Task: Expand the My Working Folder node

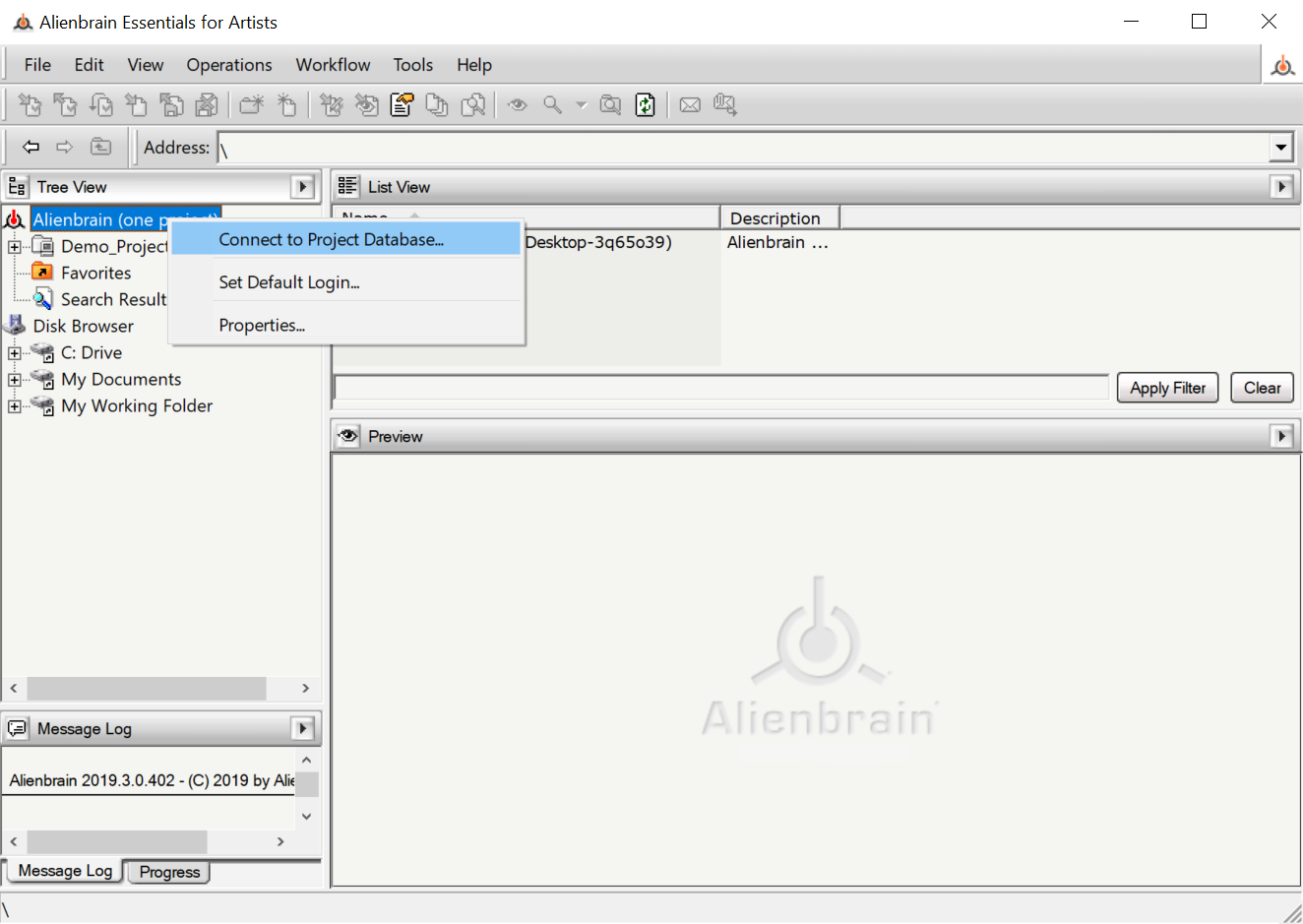Action: point(15,406)
